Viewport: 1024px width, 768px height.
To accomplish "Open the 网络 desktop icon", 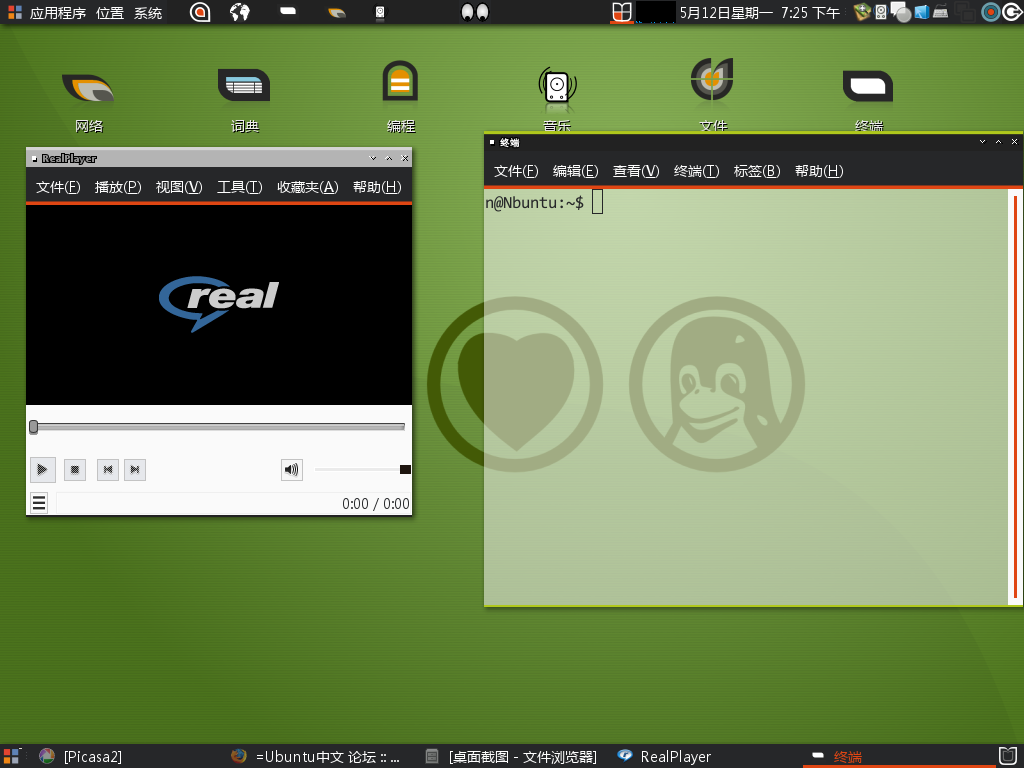I will coord(88,88).
